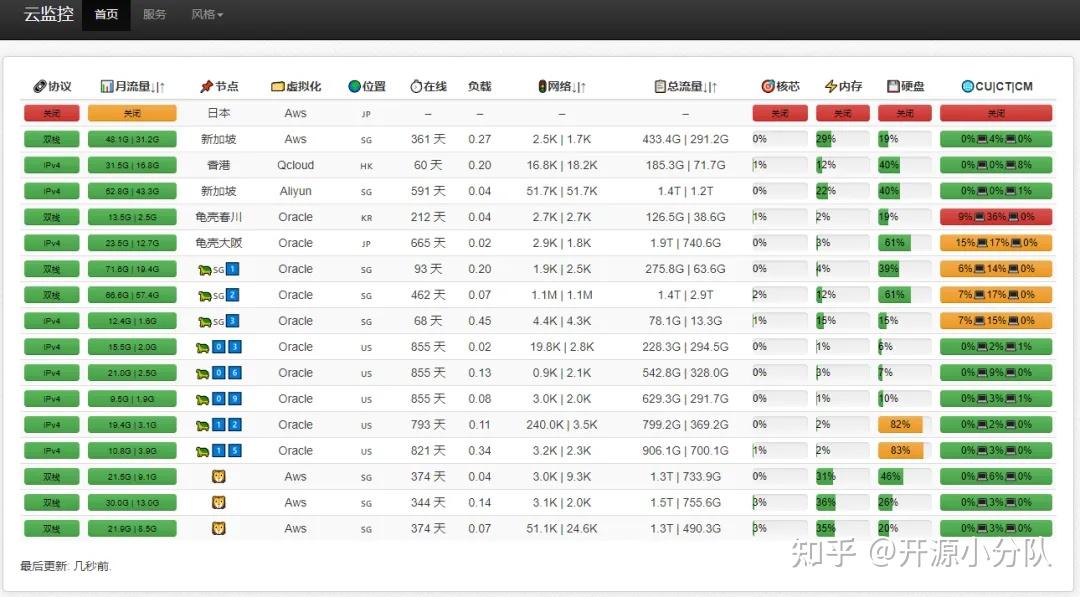Click the 月流量 sort arrows
This screenshot has height=597, width=1080.
click(160, 86)
